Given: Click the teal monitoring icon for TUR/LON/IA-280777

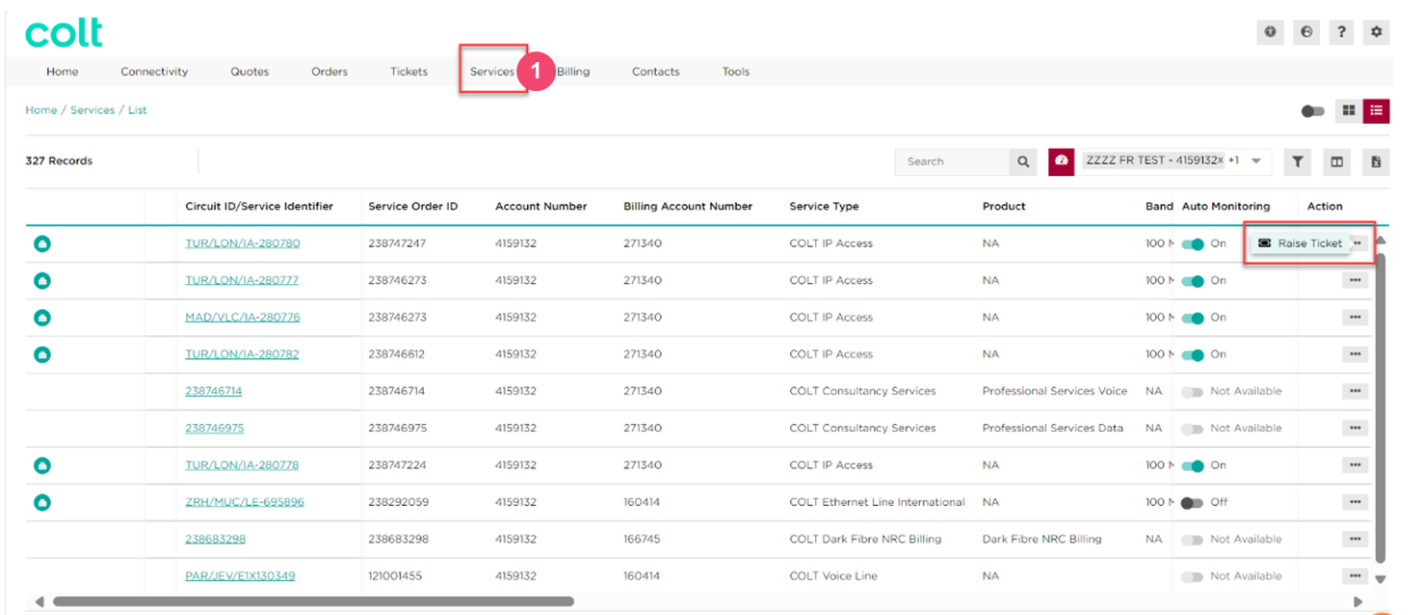Looking at the screenshot, I should click(x=42, y=280).
